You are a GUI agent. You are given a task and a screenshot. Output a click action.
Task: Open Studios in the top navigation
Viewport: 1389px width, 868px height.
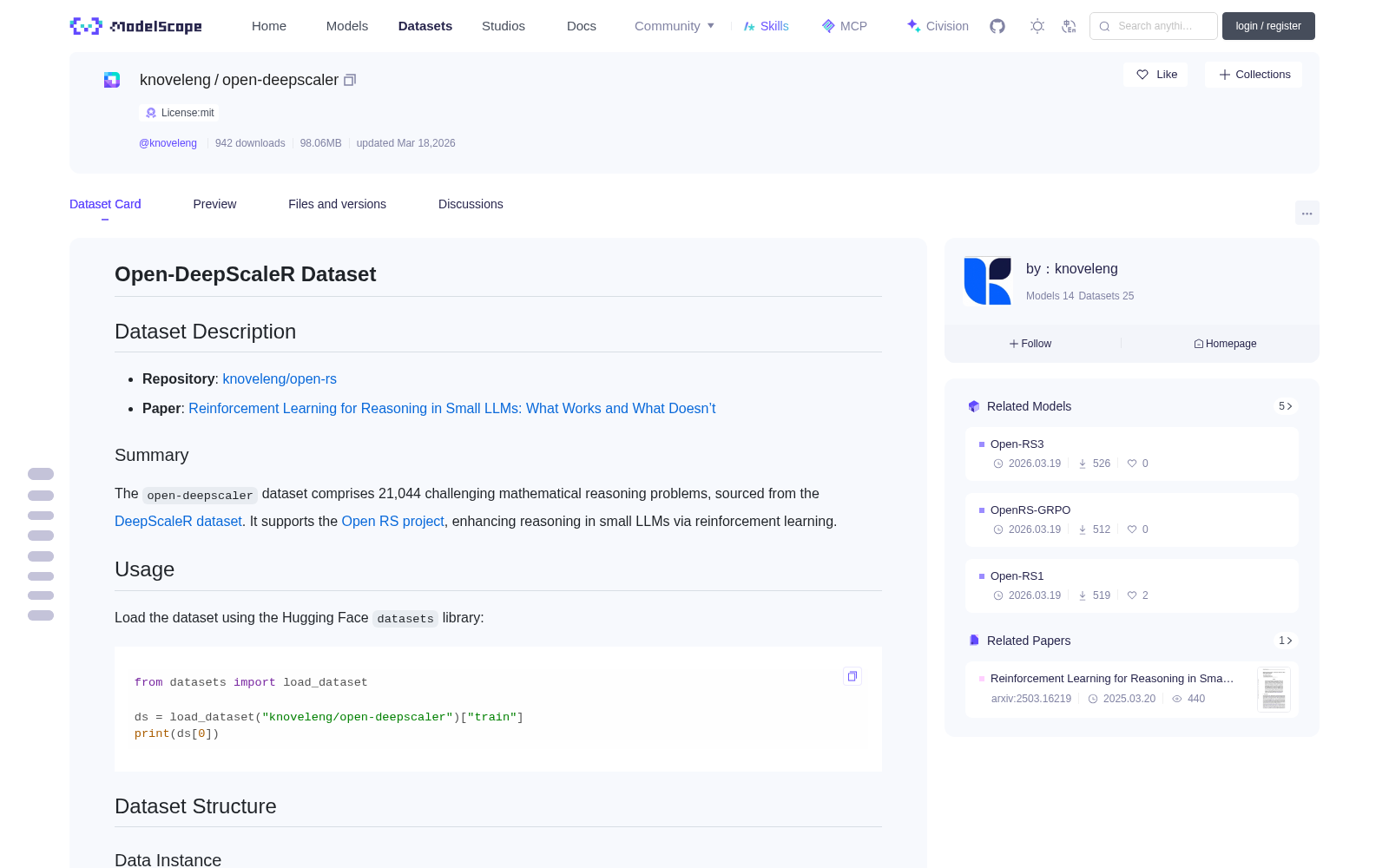pyautogui.click(x=504, y=26)
